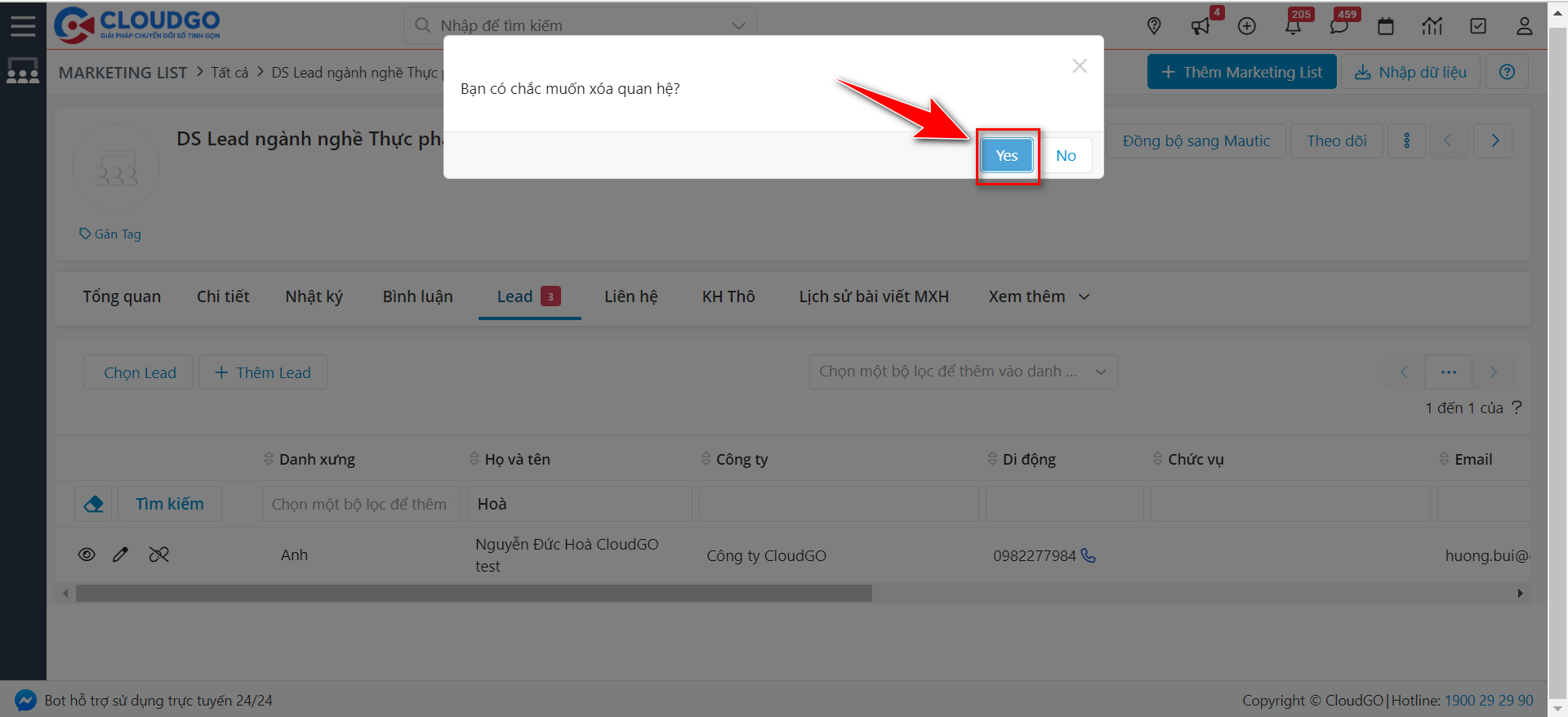The width and height of the screenshot is (1568, 717).
Task: Expand the search box dropdown arrow
Action: click(x=738, y=26)
